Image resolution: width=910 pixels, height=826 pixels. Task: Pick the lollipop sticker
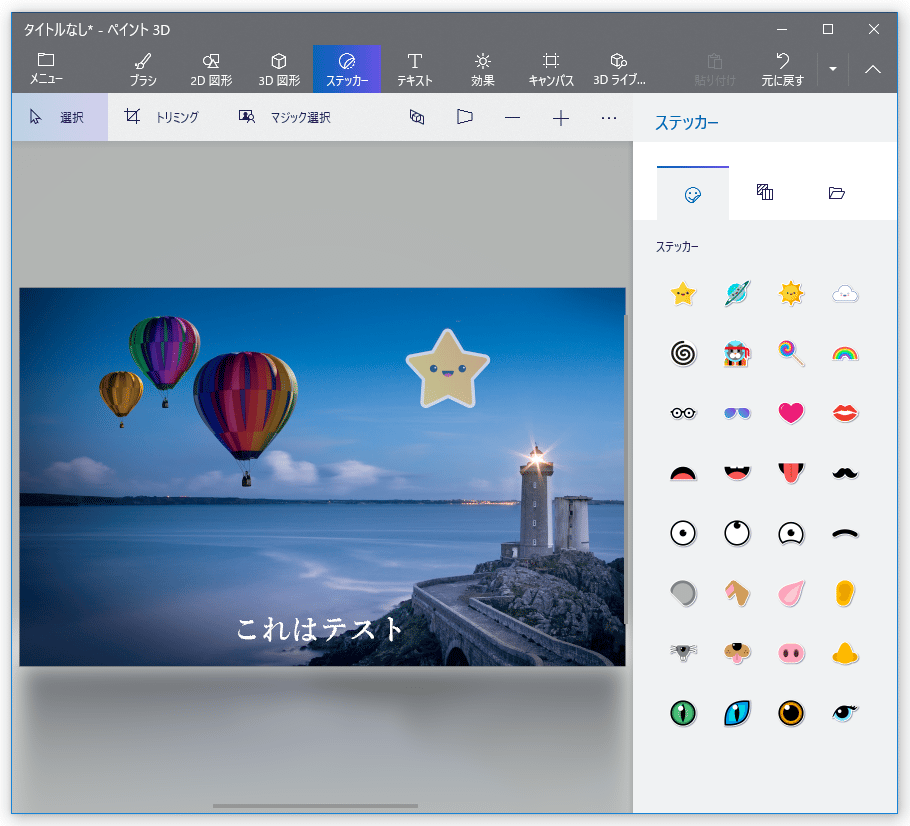point(791,354)
